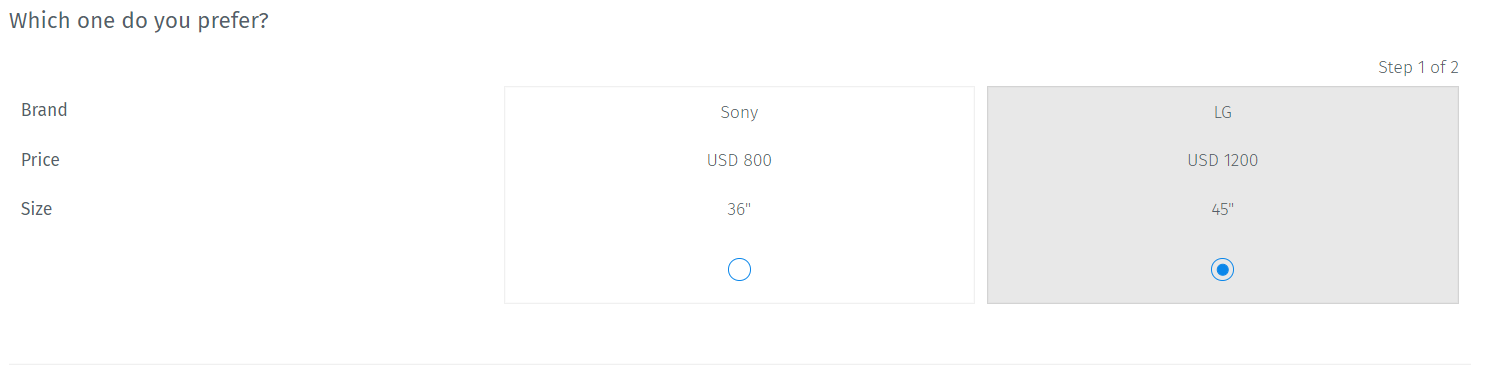
Task: Click the "Sony" brand name text
Action: pyautogui.click(x=739, y=112)
